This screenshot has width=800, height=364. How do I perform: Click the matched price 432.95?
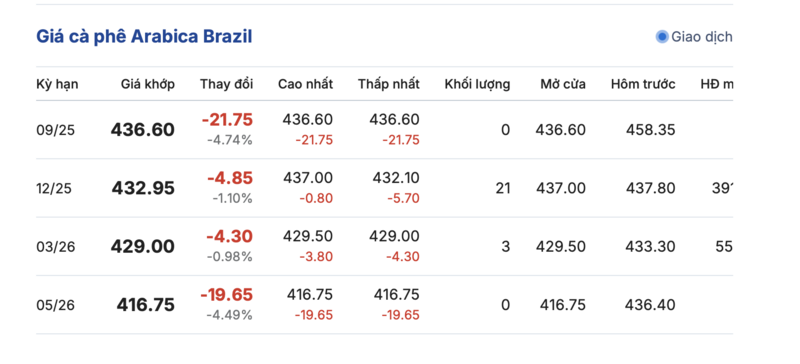(143, 188)
